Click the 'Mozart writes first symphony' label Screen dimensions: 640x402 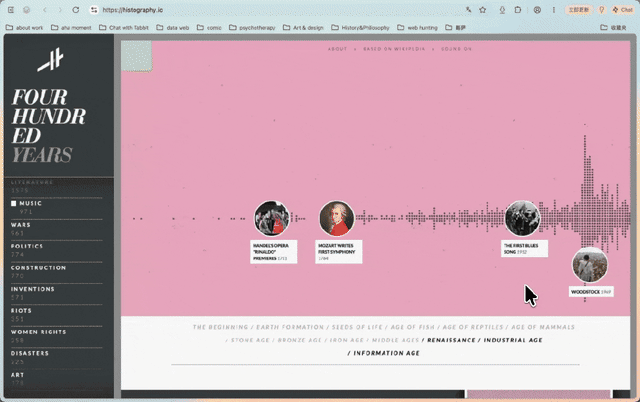tap(338, 252)
